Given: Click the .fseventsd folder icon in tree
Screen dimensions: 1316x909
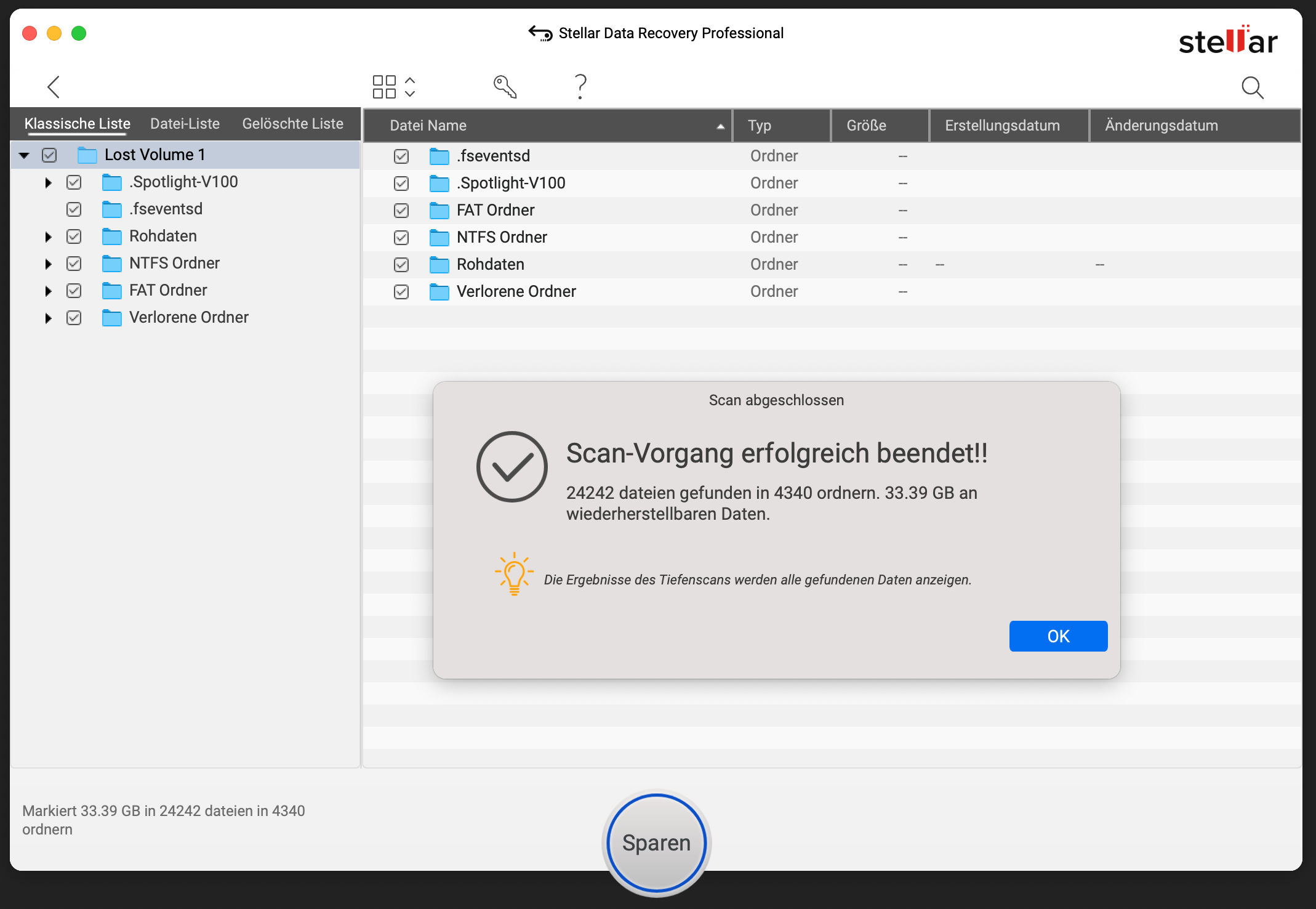Looking at the screenshot, I should click(x=112, y=209).
